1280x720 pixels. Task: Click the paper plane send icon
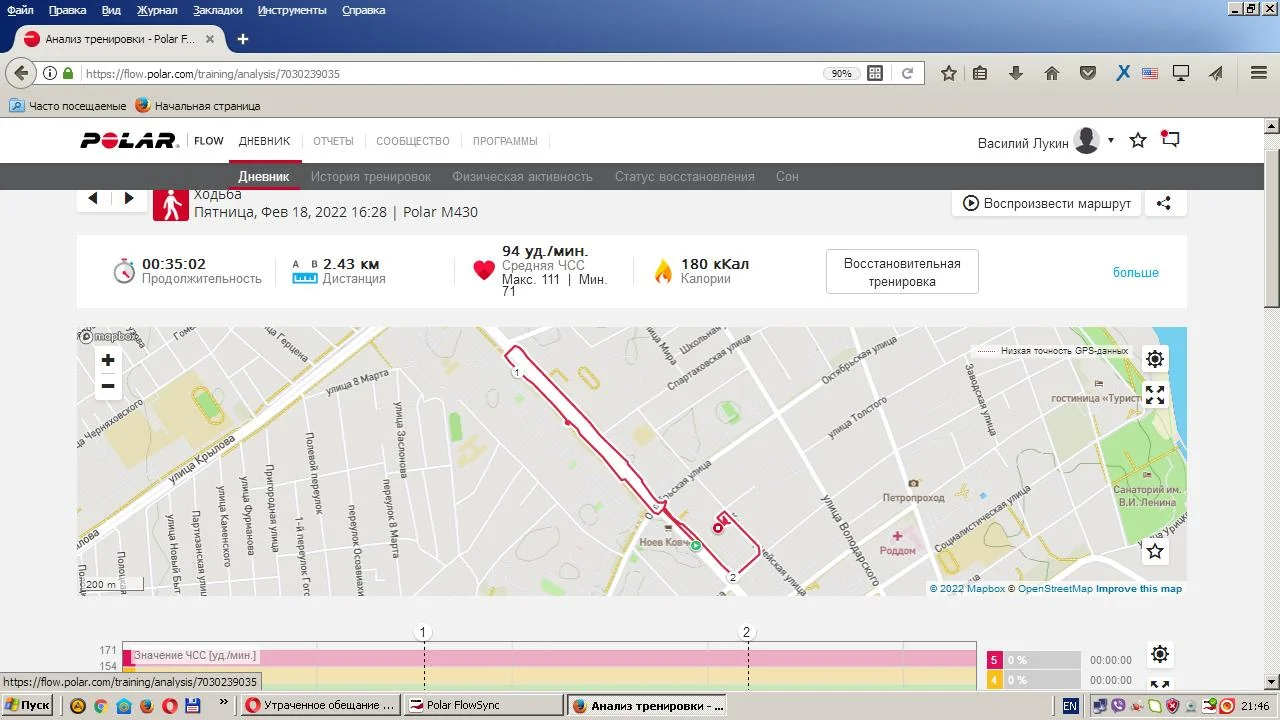[1216, 73]
